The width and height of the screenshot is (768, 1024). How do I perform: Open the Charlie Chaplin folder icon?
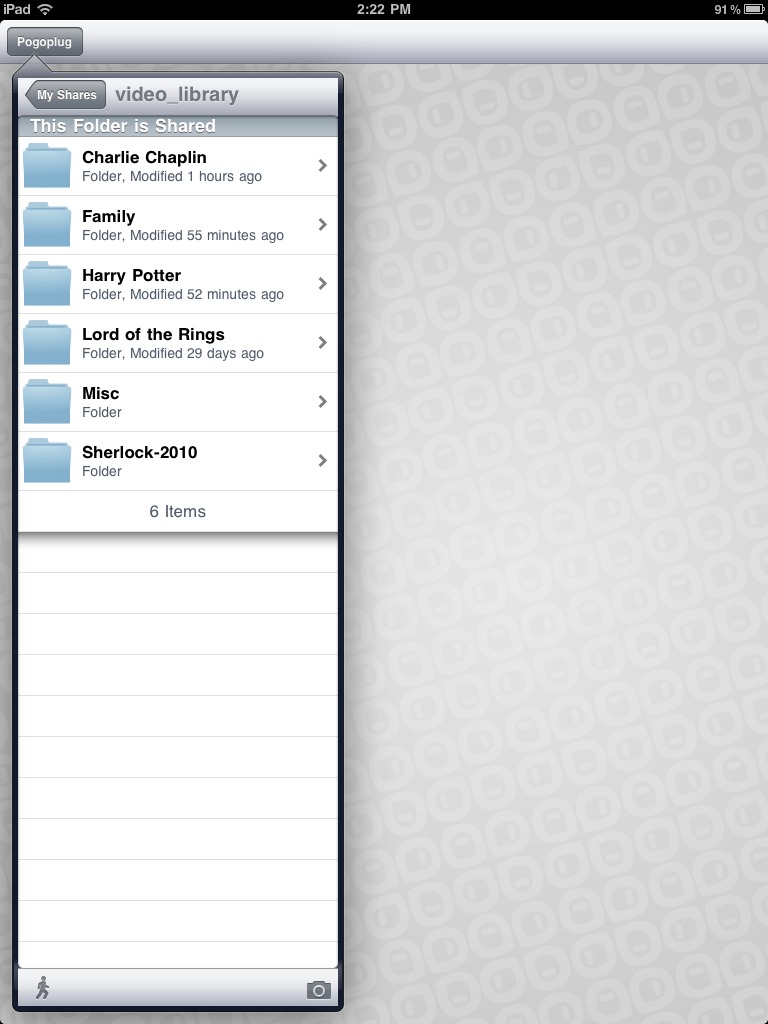pyautogui.click(x=47, y=165)
